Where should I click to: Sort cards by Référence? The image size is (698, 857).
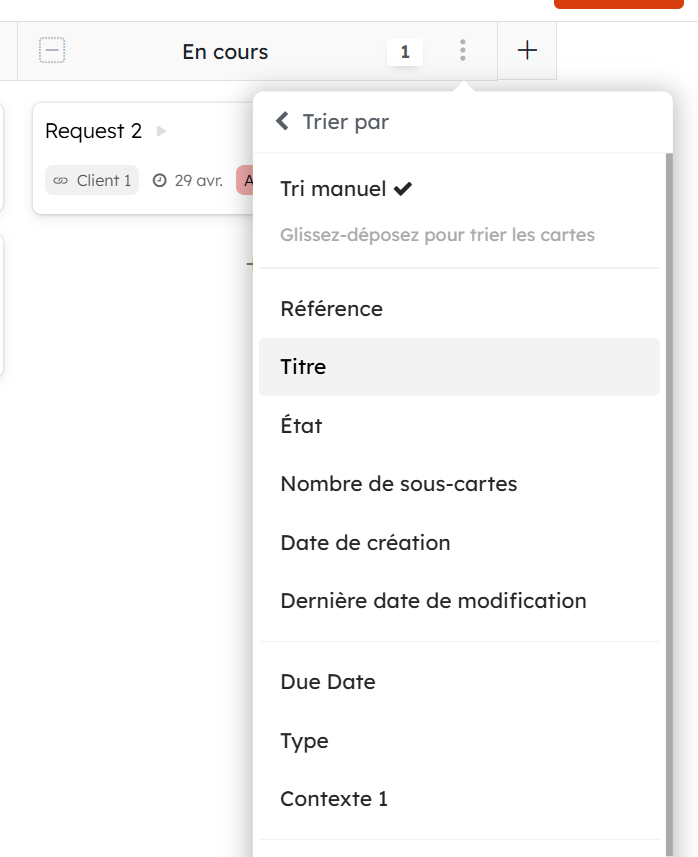[331, 309]
